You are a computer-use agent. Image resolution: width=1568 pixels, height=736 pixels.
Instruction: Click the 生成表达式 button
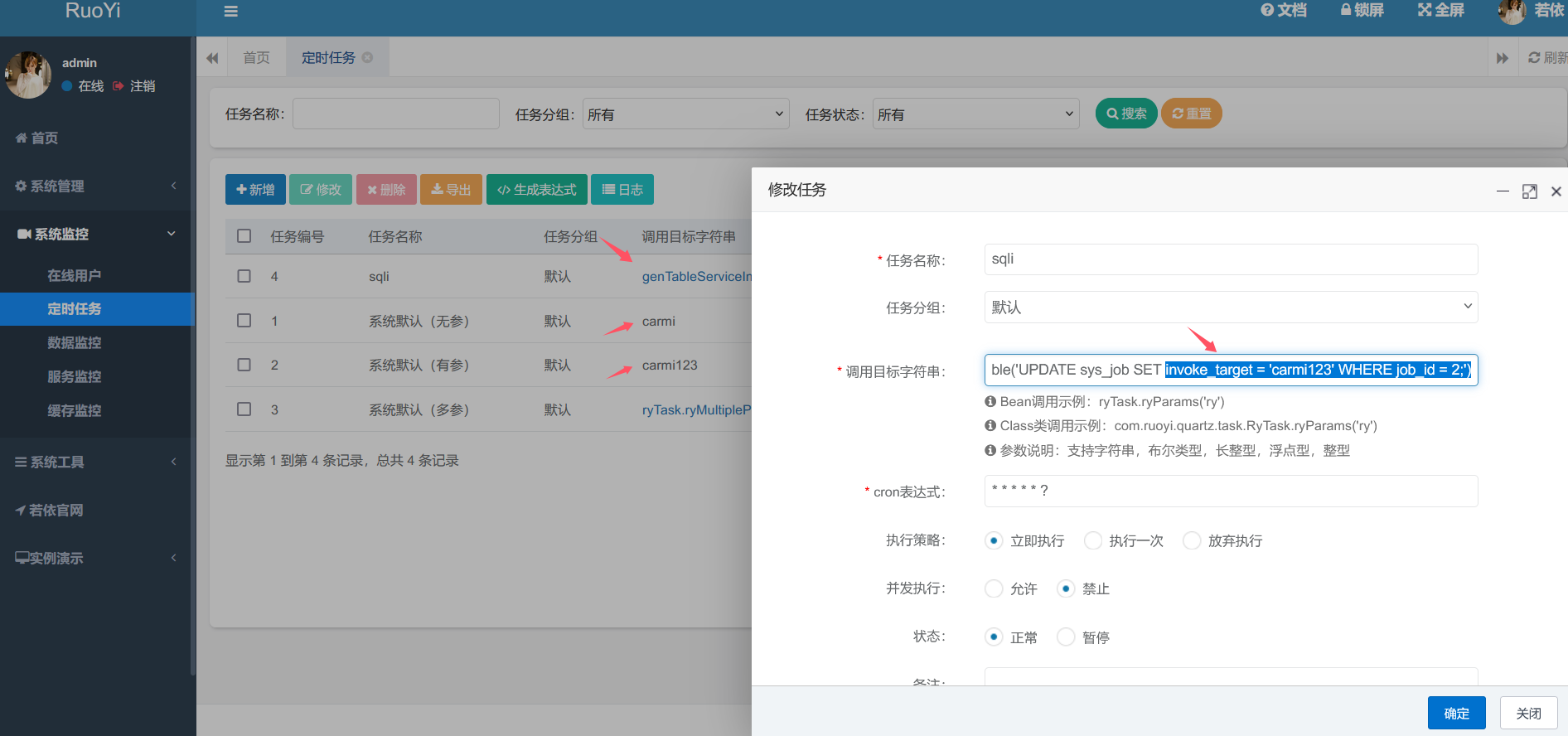[537, 189]
